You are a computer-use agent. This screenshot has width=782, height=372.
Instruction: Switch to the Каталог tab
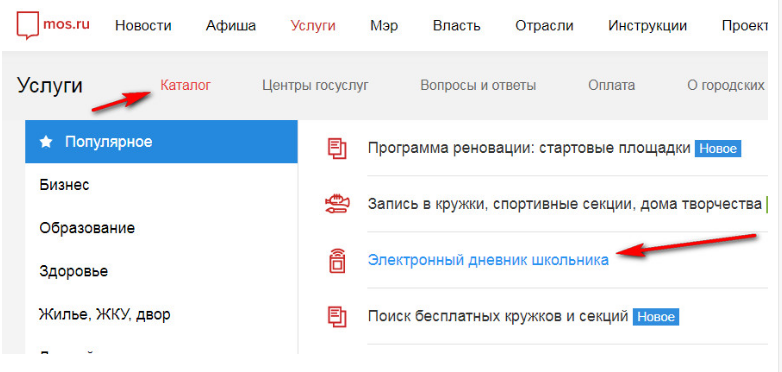tap(186, 85)
